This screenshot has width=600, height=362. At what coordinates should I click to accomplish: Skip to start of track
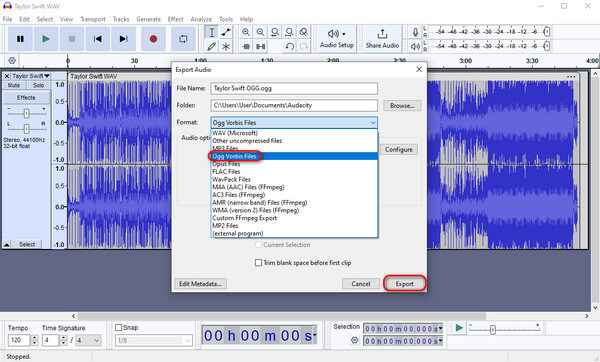[x=98, y=39]
